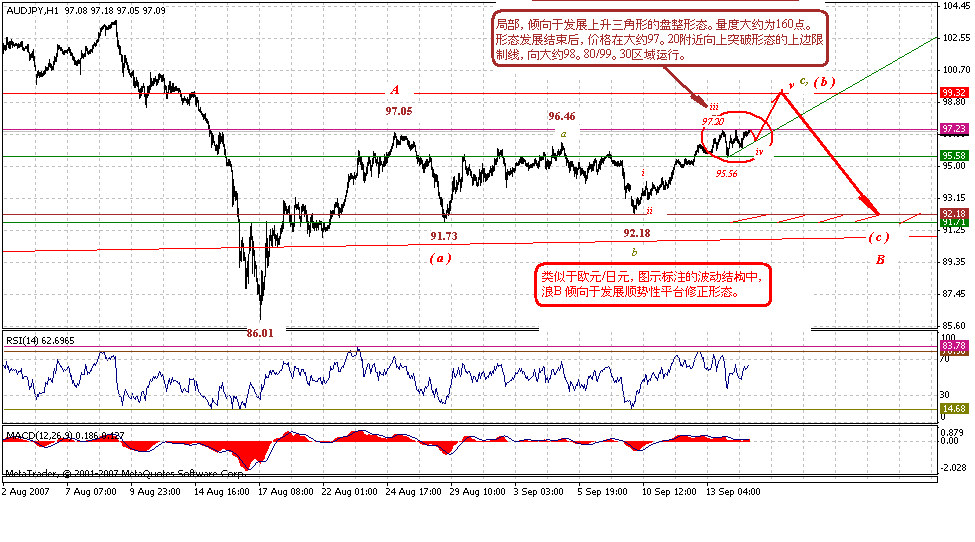Image resolution: width=975 pixels, height=542 pixels.
Task: Click the 13 Sep 04:00 date label
Action: tap(733, 492)
